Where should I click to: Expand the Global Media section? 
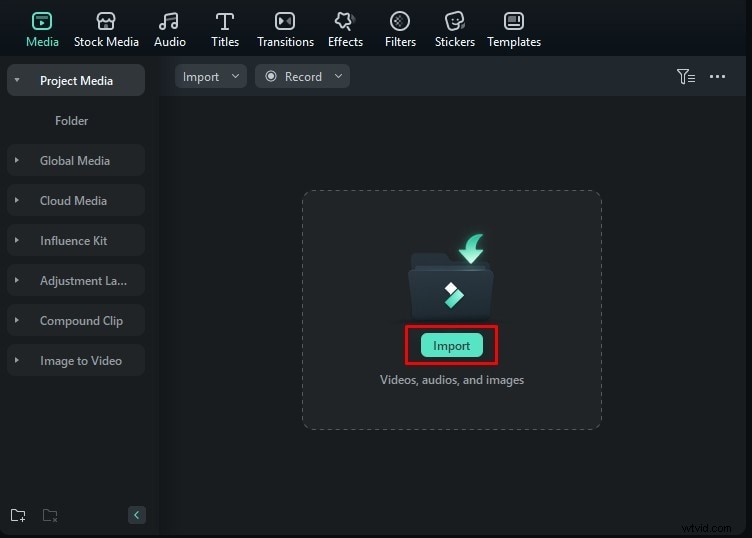pyautogui.click(x=75, y=160)
